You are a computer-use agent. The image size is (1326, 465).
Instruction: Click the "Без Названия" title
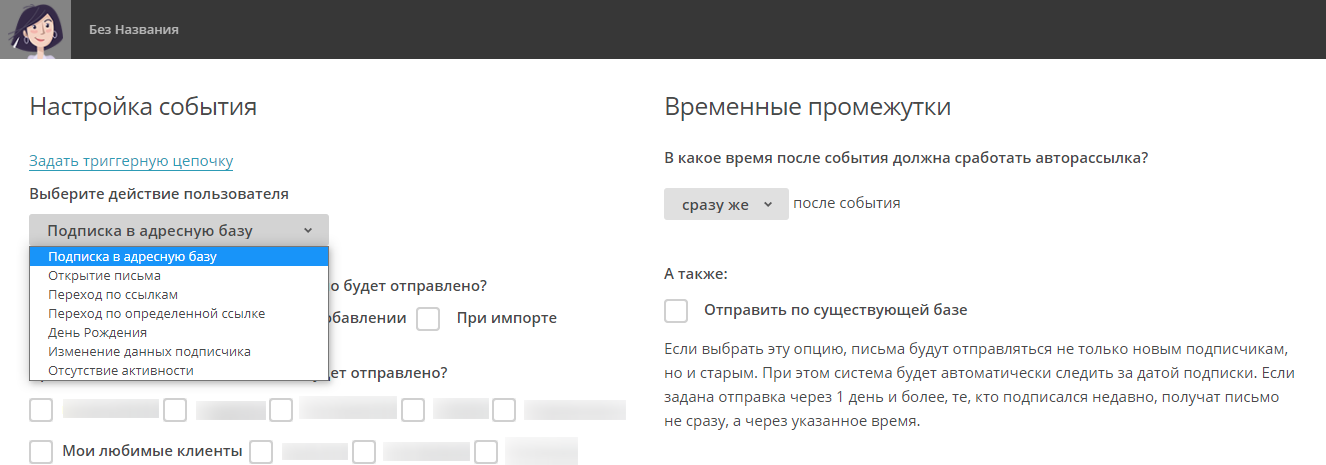(x=133, y=30)
